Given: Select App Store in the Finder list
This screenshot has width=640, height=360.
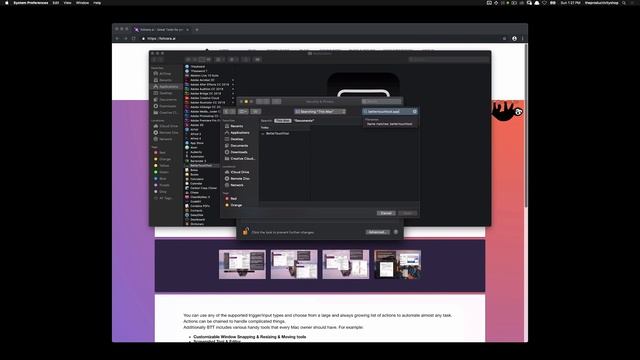Looking at the screenshot, I should click(x=196, y=143).
